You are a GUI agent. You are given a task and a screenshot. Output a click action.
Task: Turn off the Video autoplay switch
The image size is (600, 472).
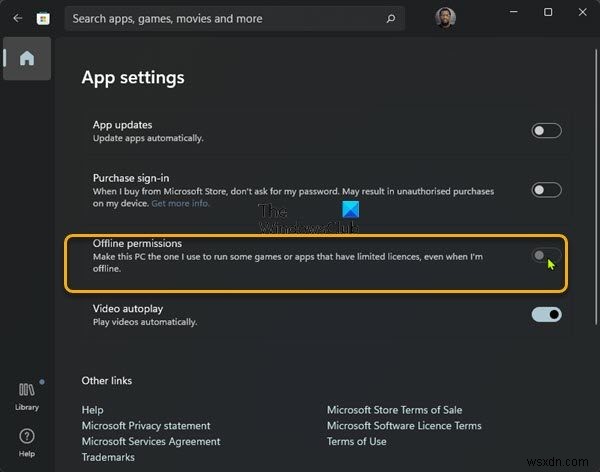(546, 315)
